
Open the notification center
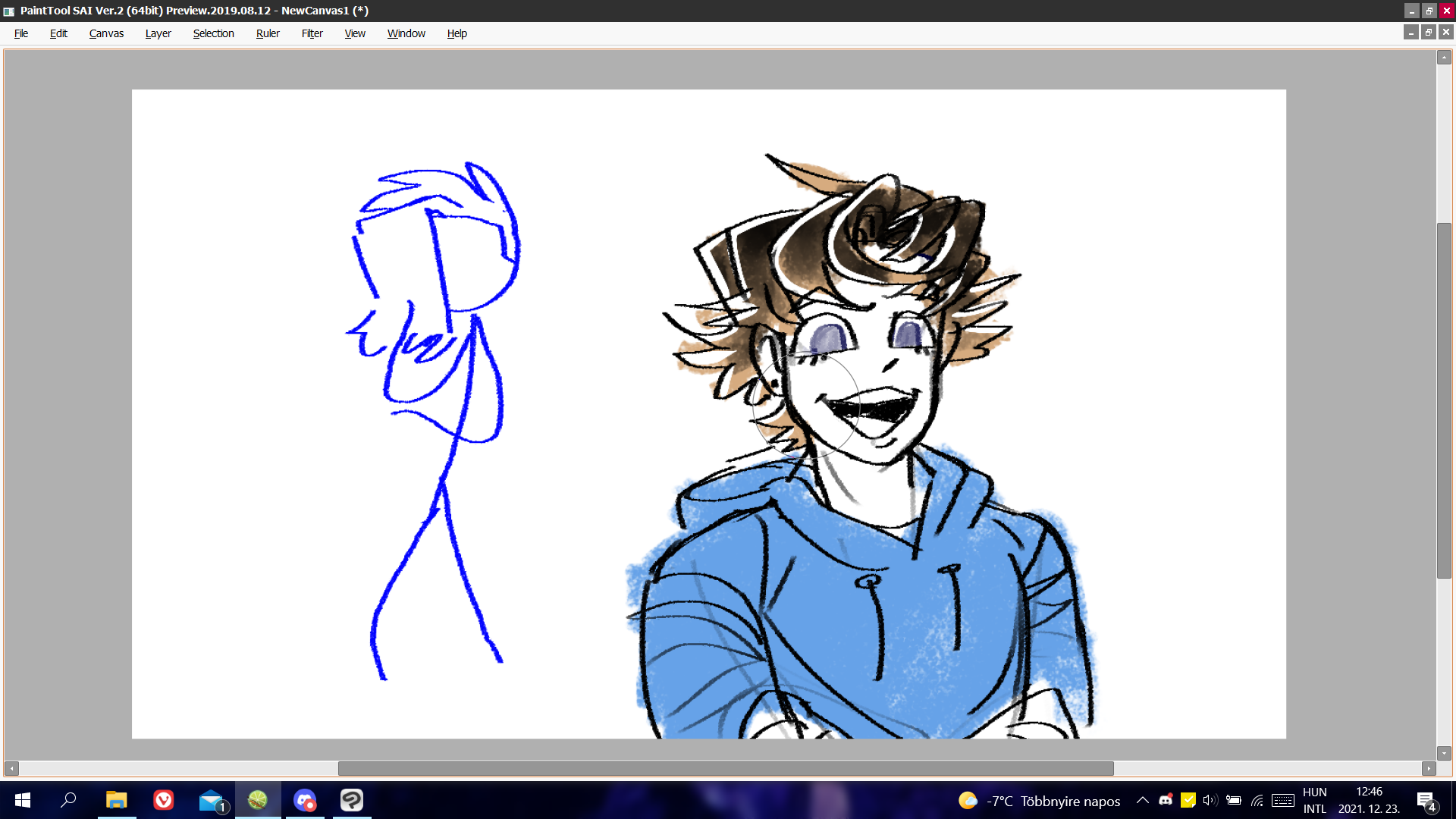point(1426,801)
